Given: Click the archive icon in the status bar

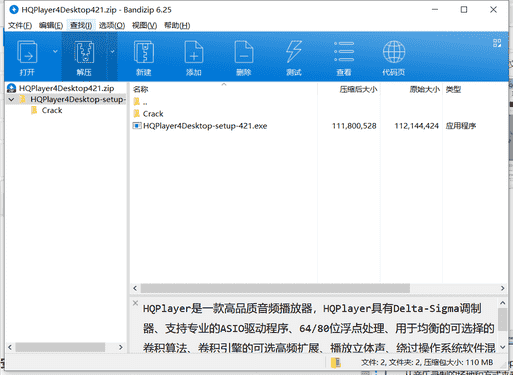Looking at the screenshot, I should (x=336, y=363).
